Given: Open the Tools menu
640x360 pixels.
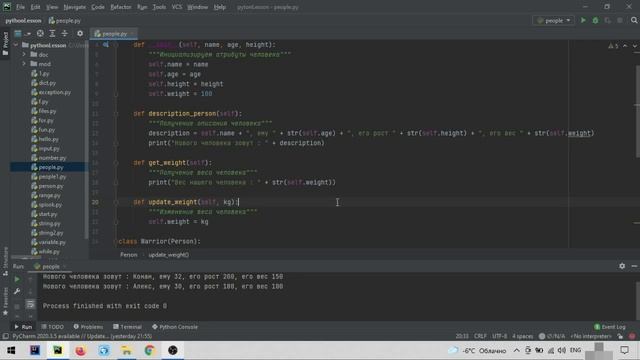Looking at the screenshot, I should pos(159,7).
